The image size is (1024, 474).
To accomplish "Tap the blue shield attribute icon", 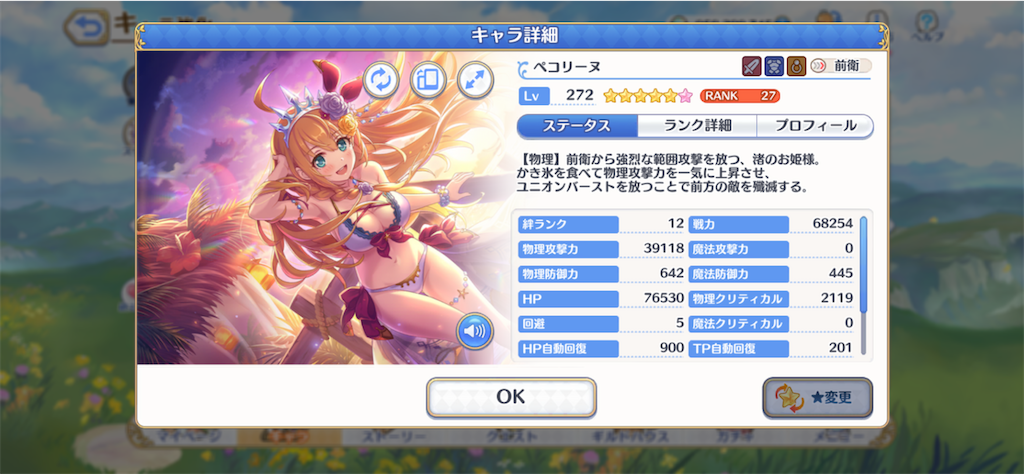I will (775, 66).
